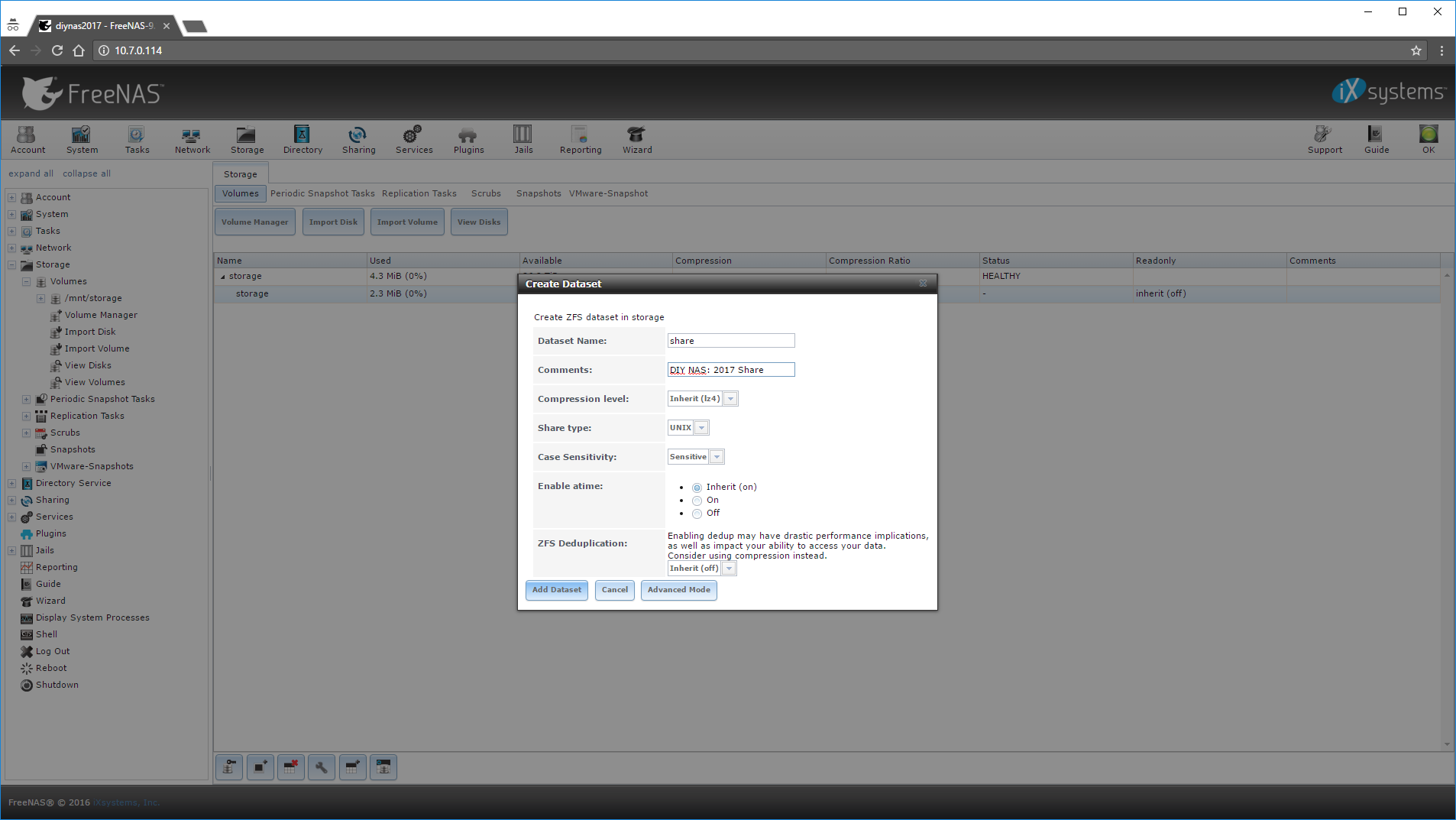Click the change permissions bottom icon
This screenshot has height=820, width=1456.
click(228, 767)
